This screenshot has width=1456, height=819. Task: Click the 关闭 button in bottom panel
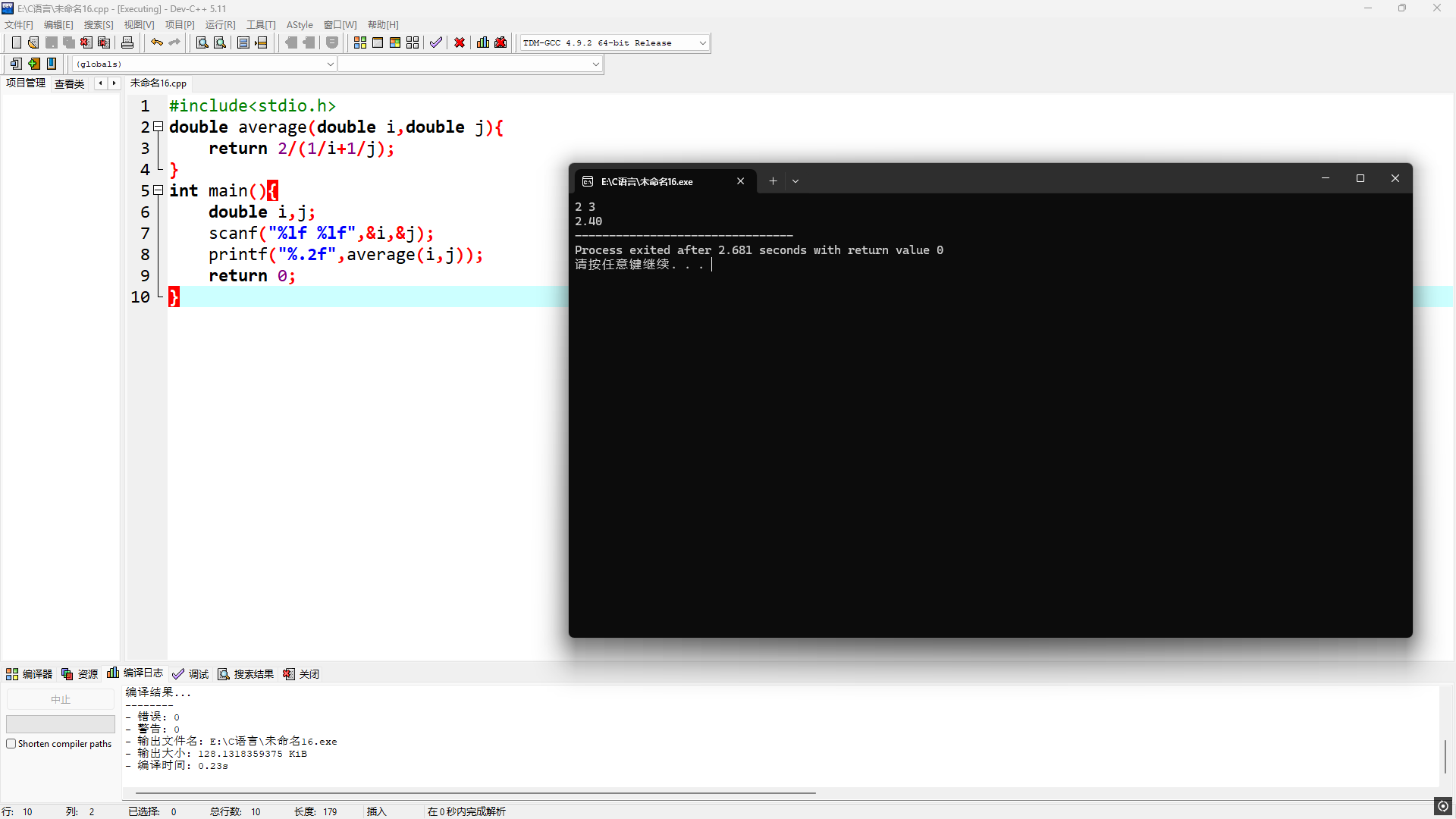pyautogui.click(x=301, y=674)
